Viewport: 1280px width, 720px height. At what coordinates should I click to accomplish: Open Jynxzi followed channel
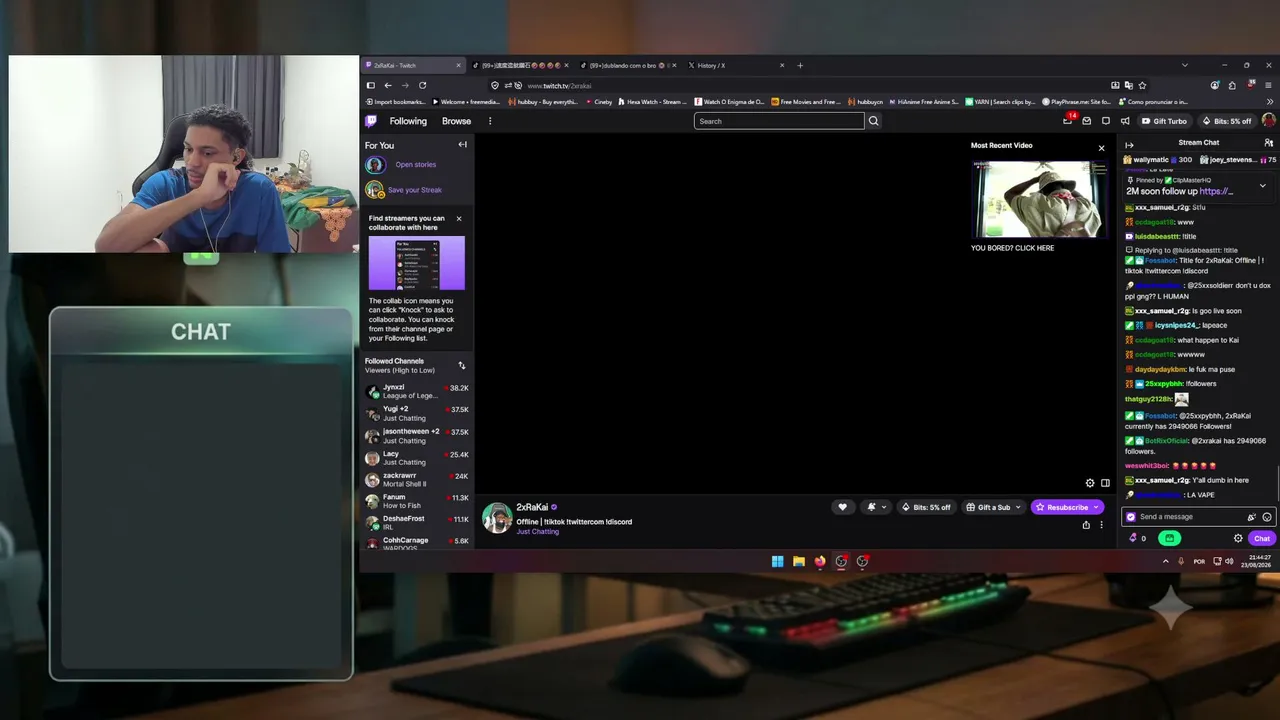(417, 391)
